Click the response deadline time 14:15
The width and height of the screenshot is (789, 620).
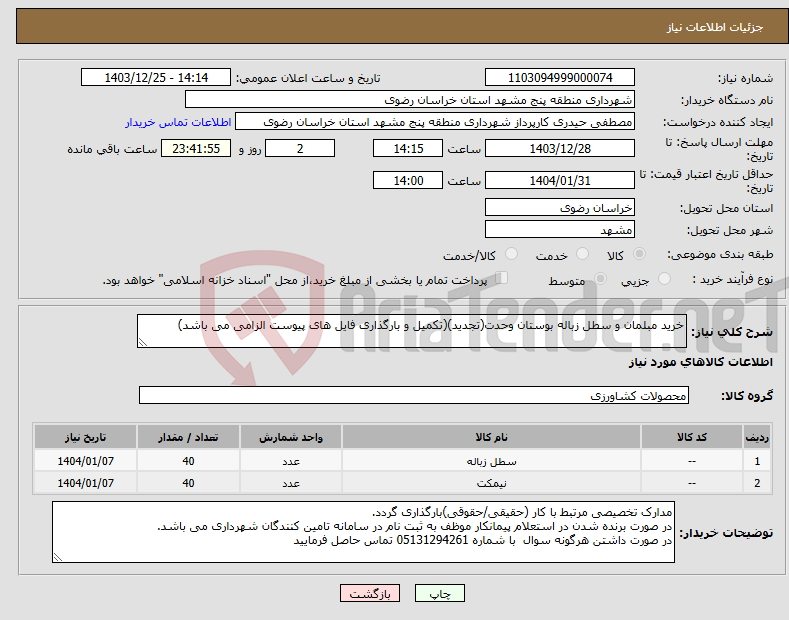click(408, 148)
